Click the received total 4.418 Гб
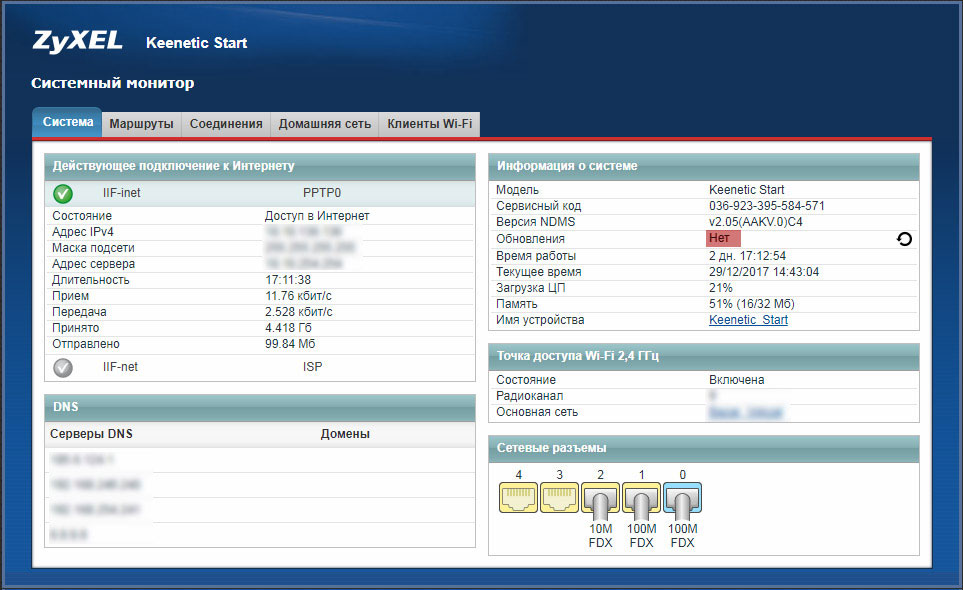The image size is (963, 590). [x=289, y=328]
